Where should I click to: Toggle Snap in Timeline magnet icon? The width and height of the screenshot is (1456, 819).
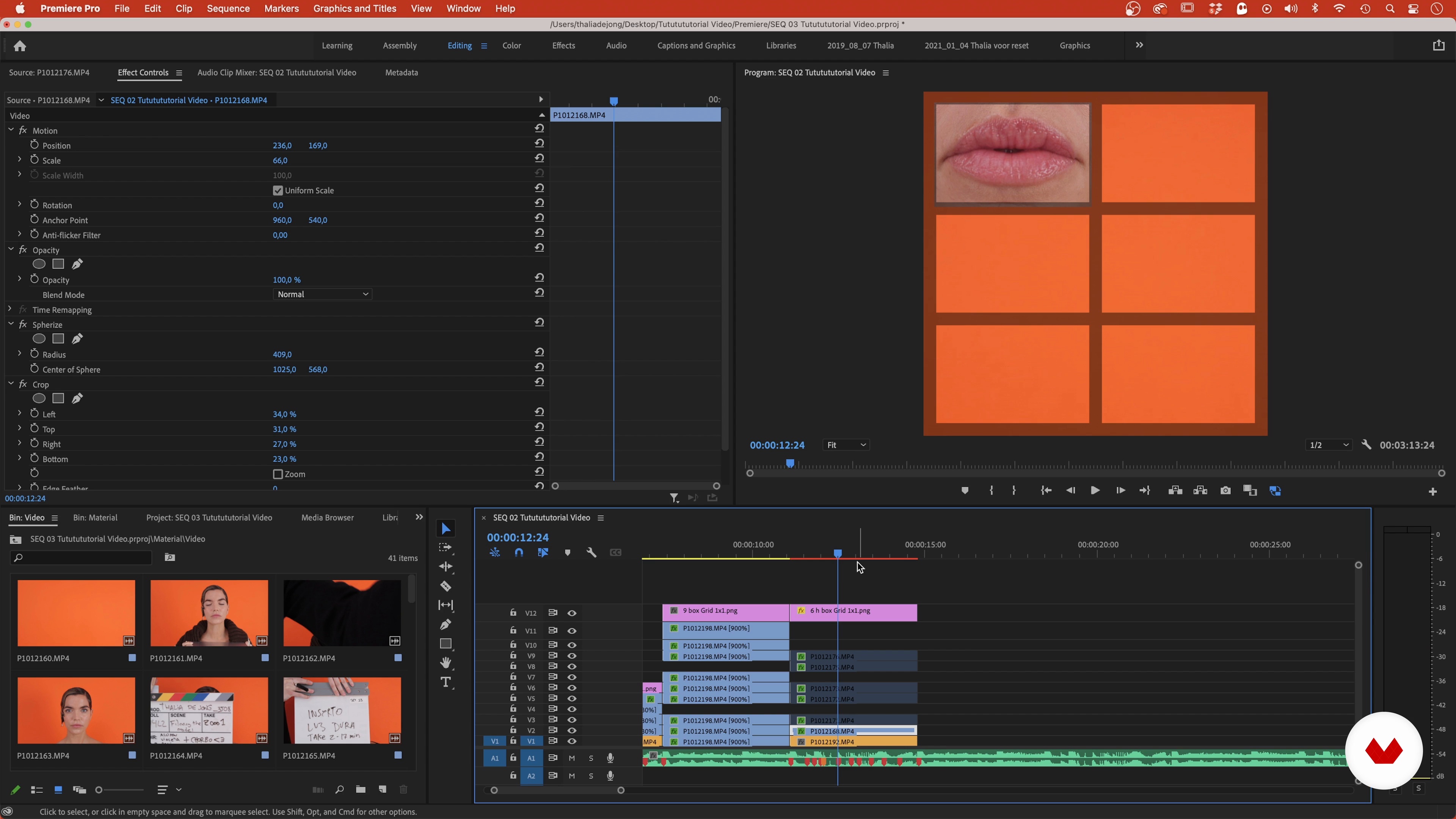click(519, 552)
